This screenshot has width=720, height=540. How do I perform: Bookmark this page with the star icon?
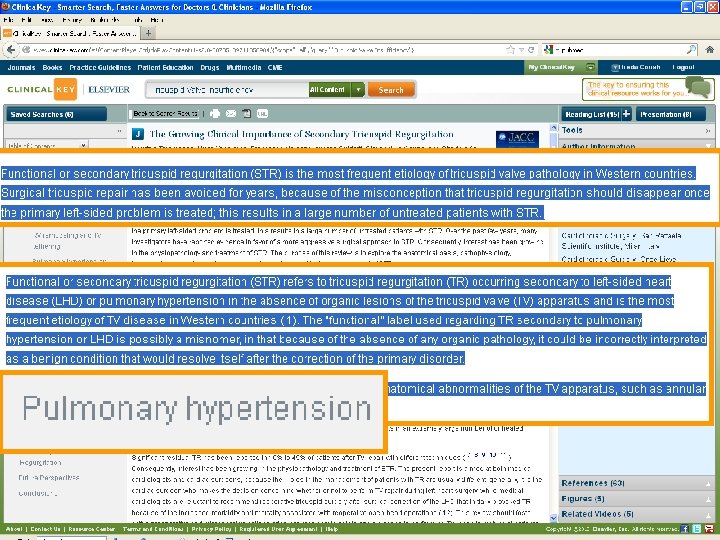click(x=510, y=50)
